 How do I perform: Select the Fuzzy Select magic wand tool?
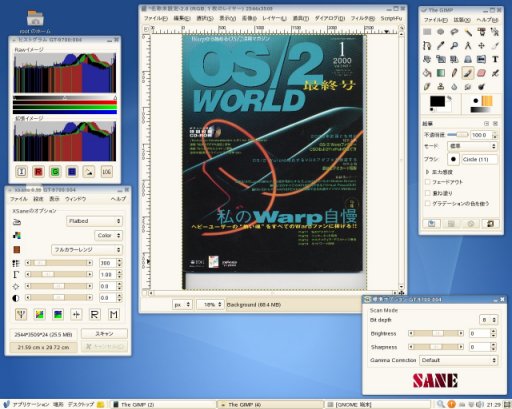pos(468,32)
